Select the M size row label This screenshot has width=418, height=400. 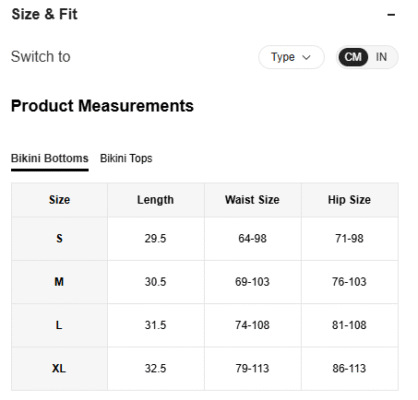[x=60, y=282]
